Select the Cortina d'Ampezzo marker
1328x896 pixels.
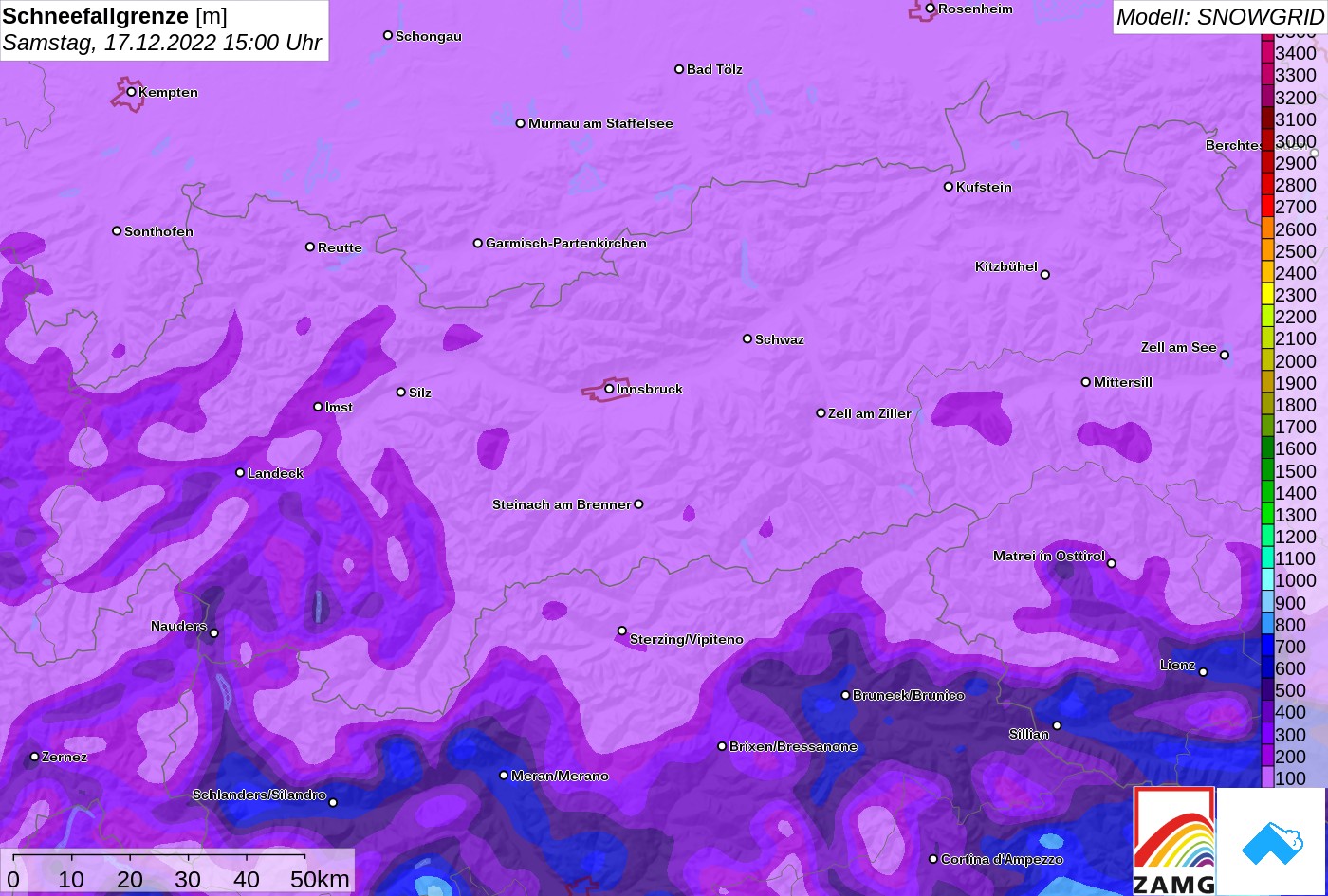[x=932, y=859]
